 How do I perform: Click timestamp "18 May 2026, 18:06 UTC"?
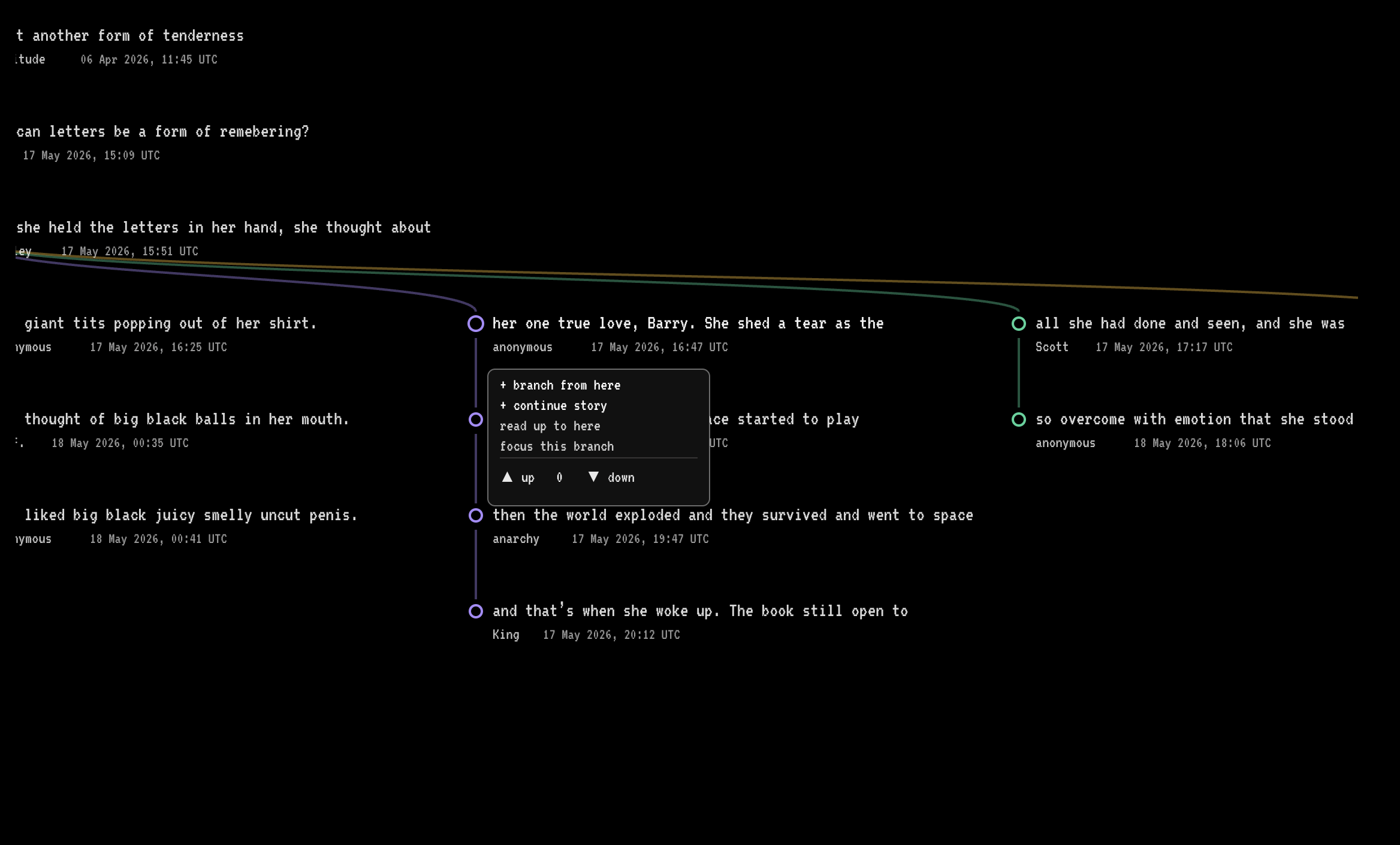pyautogui.click(x=1202, y=443)
